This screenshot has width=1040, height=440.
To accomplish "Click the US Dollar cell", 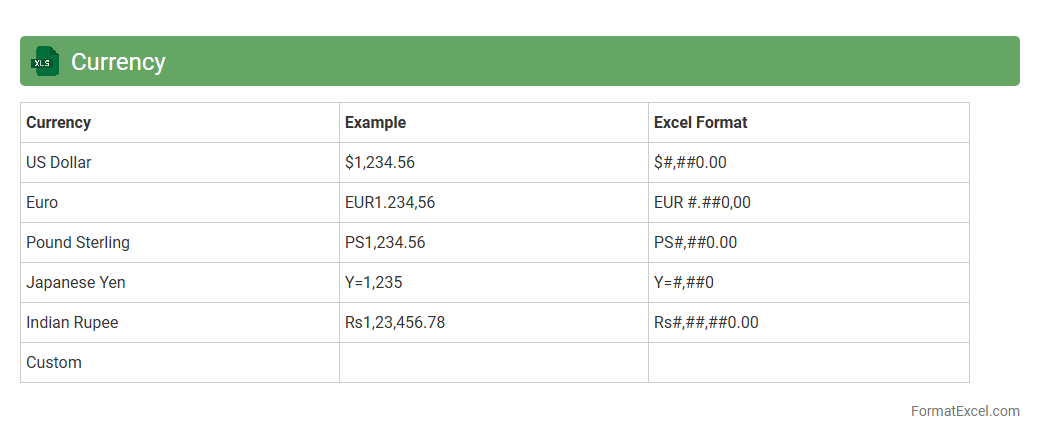I will point(58,163).
